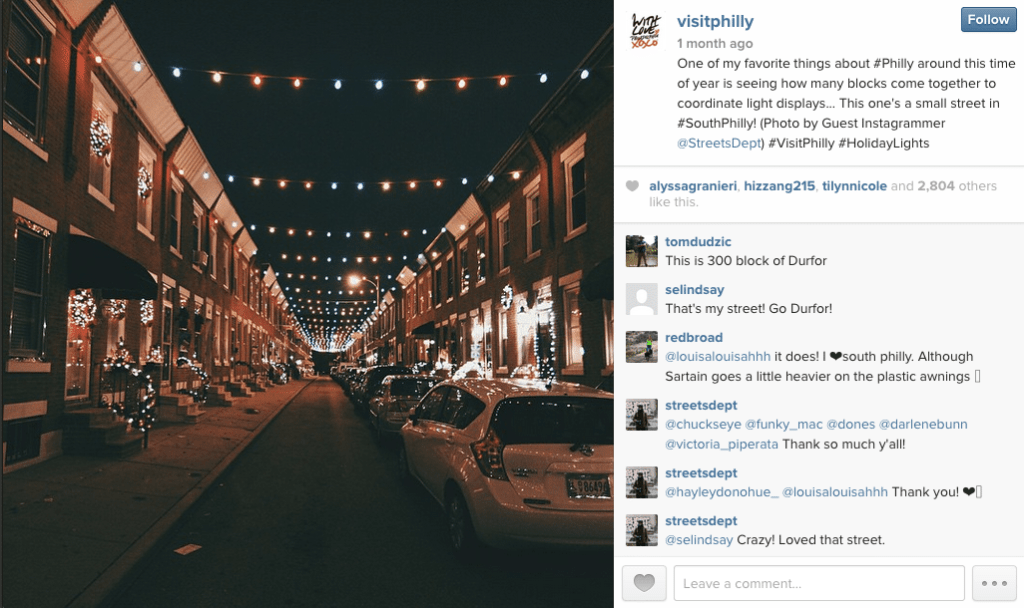The image size is (1024, 608).
Task: Click the tomdudzic commenter username
Action: click(x=698, y=242)
